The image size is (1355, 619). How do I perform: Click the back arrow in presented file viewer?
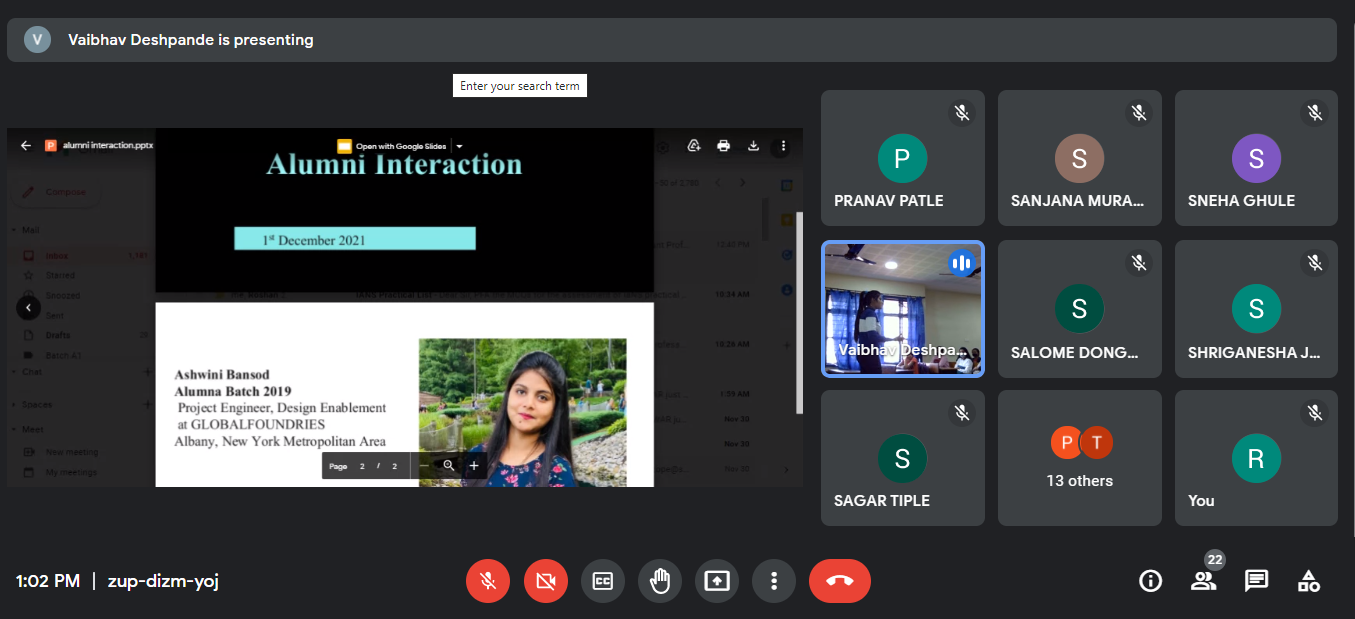coord(26,145)
